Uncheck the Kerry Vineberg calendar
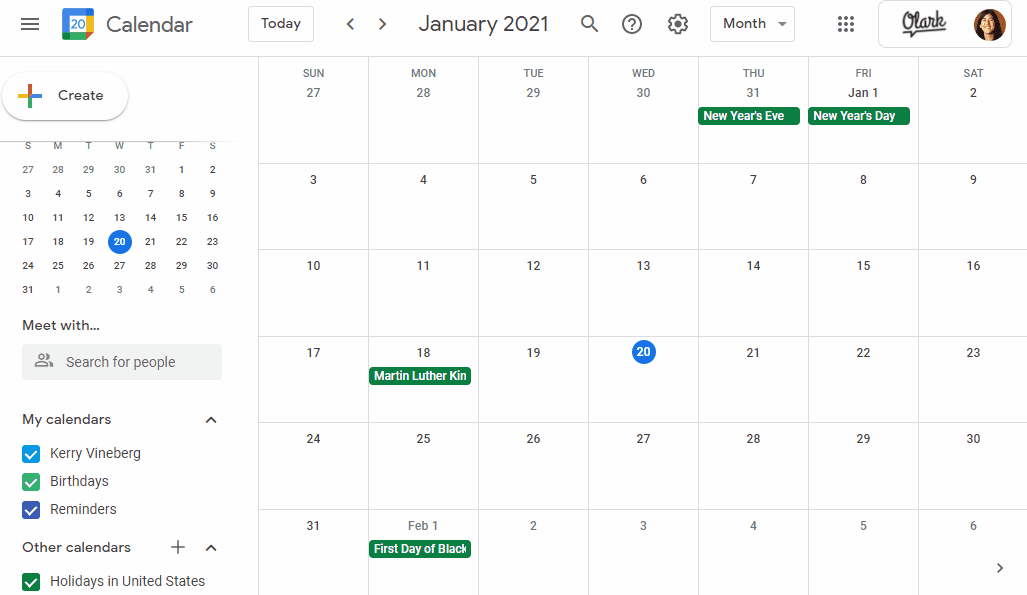This screenshot has height=595, width=1027. click(31, 454)
